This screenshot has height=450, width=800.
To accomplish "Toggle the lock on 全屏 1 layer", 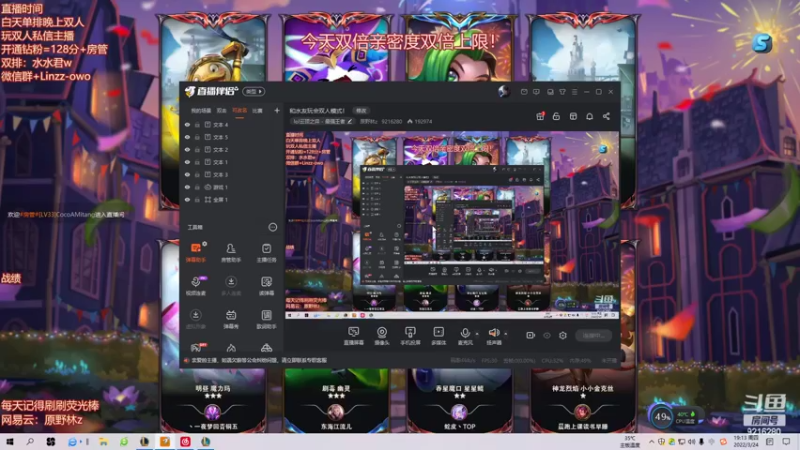I will pos(197,199).
